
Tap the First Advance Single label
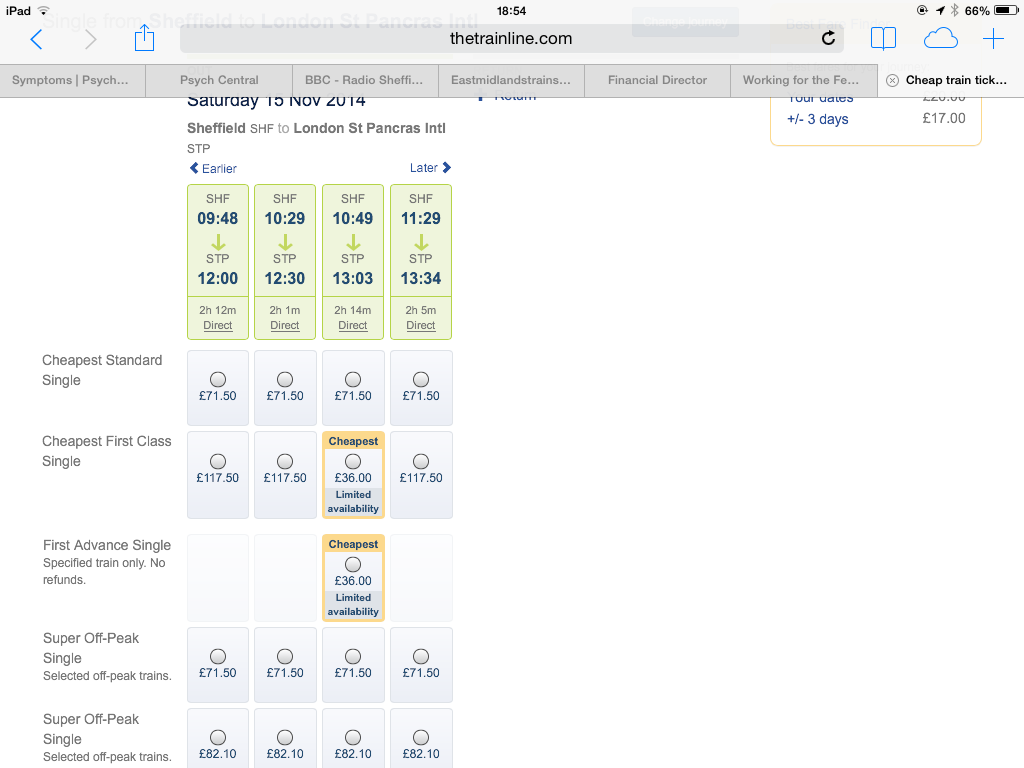(107, 545)
